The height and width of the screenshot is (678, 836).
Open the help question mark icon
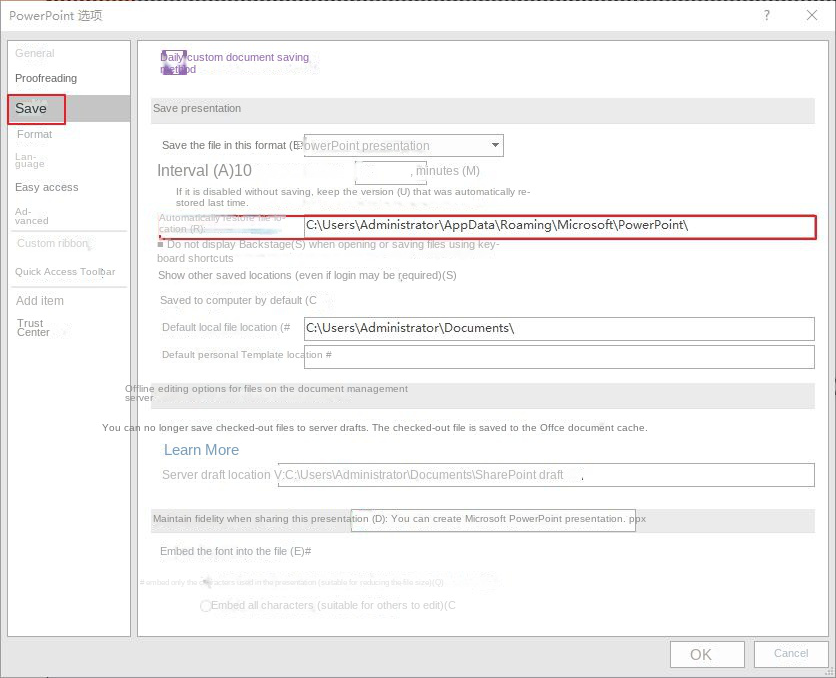click(766, 16)
